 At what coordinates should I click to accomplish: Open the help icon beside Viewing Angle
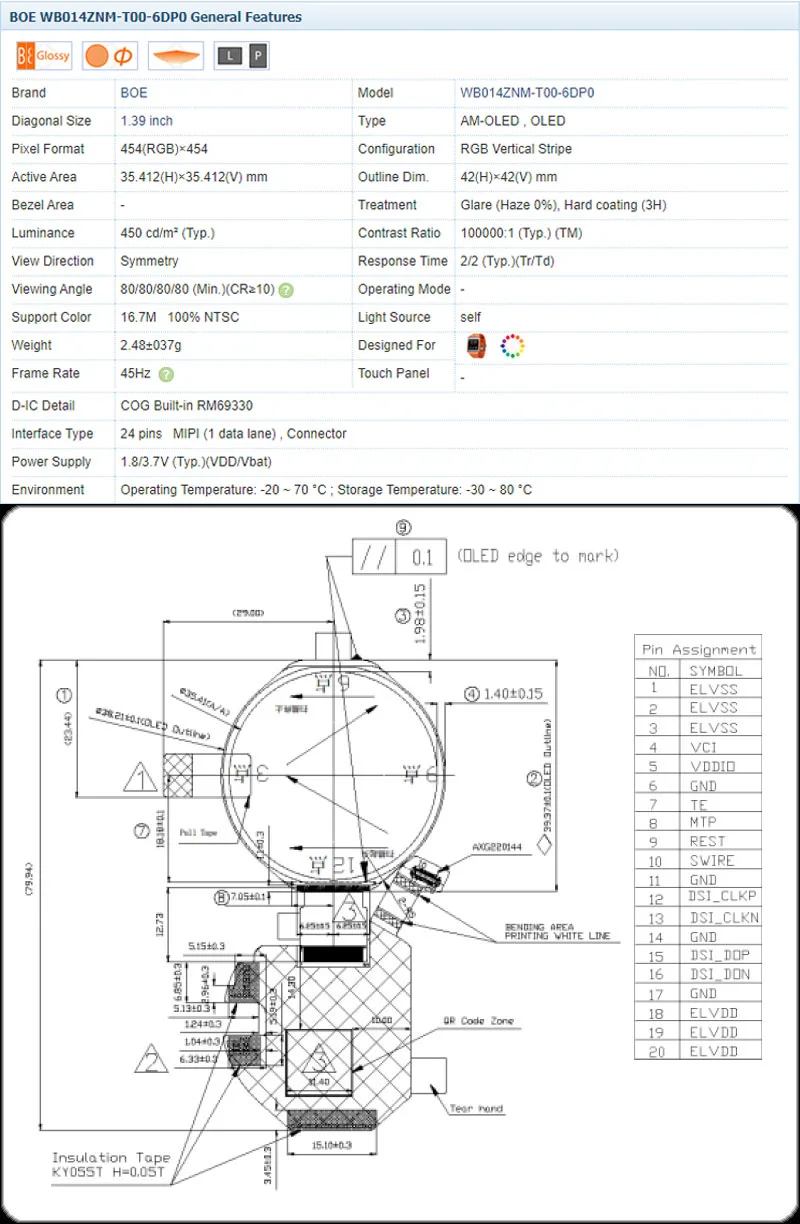(x=286, y=290)
